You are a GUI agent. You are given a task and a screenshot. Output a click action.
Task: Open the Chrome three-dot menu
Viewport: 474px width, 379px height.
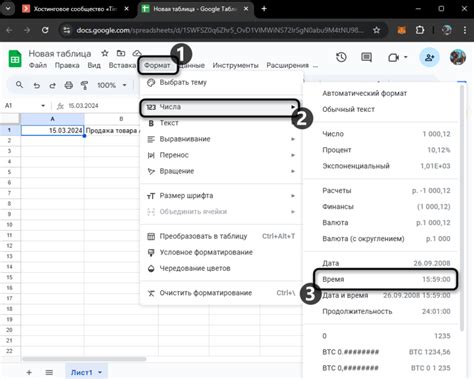coord(465,30)
